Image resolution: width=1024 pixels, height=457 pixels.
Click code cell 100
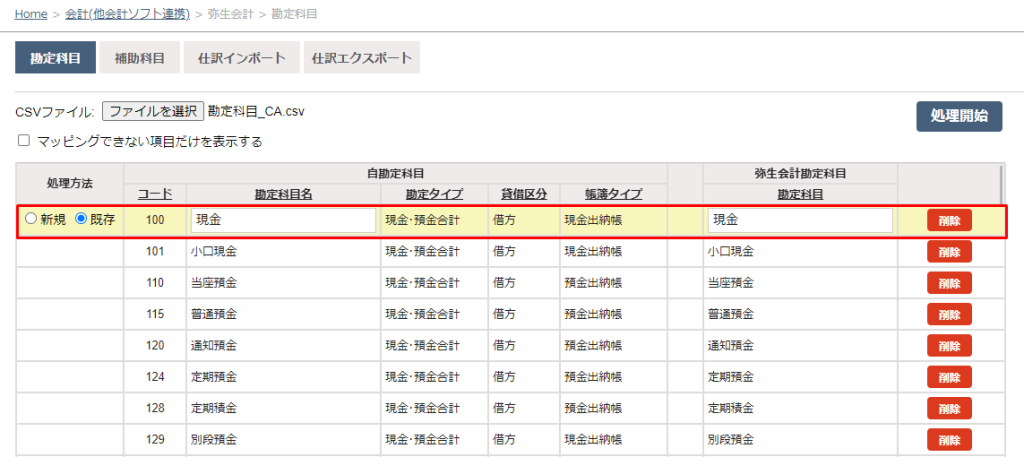click(155, 221)
